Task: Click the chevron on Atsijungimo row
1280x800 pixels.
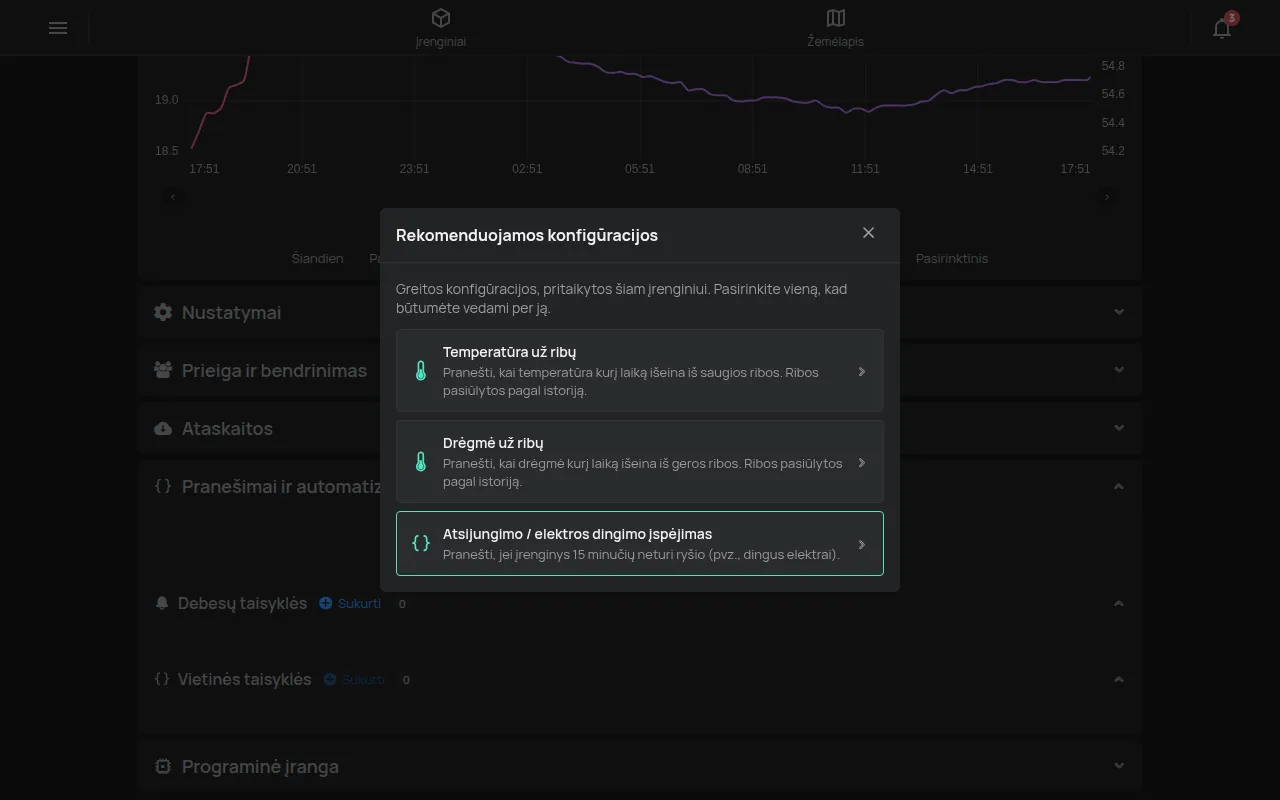Action: tap(862, 544)
